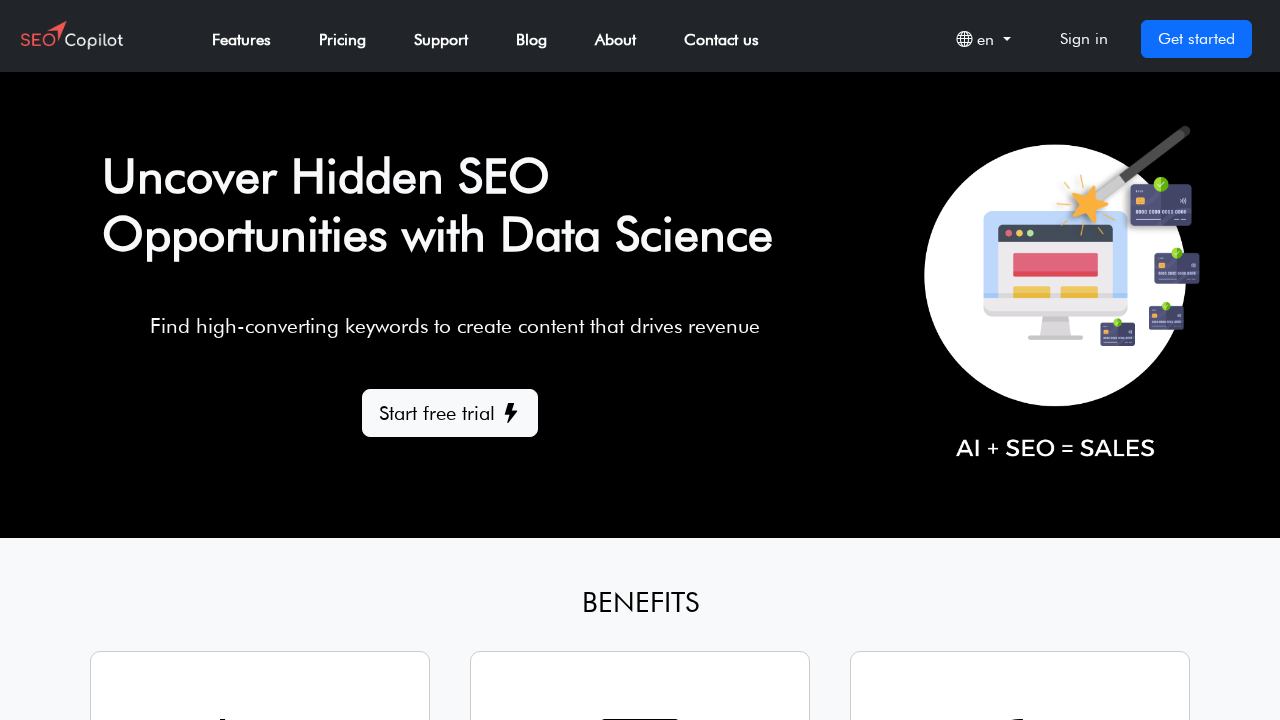
Task: Collapse the en dropdown arrow in navbar
Action: (x=1007, y=40)
